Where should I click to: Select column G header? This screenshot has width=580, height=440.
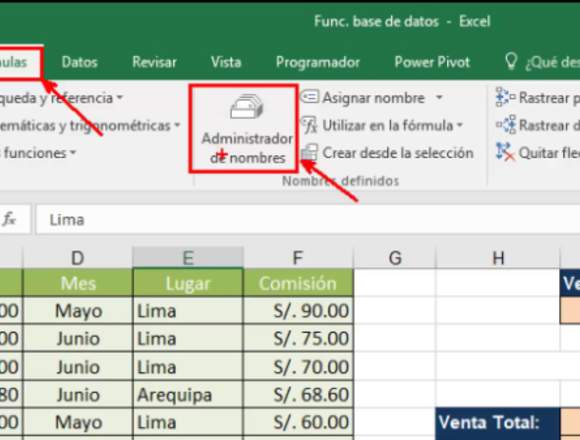tap(395, 257)
